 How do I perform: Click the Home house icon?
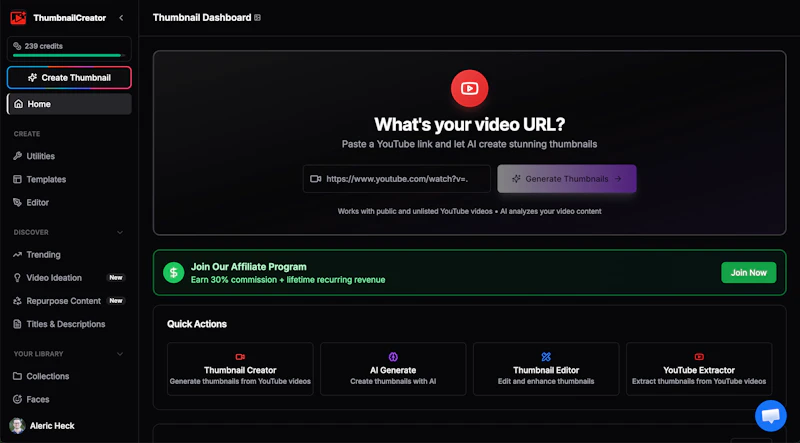pos(18,104)
